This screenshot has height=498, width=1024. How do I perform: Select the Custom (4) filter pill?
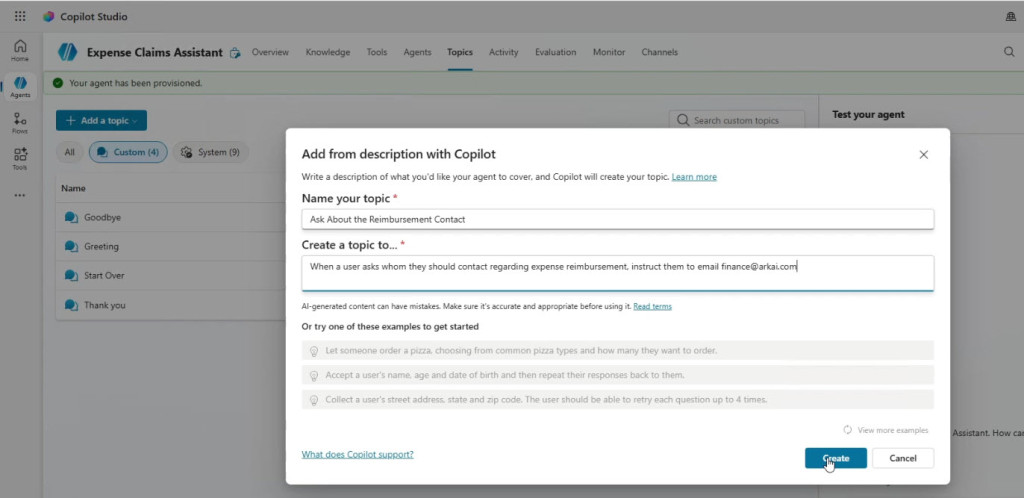point(128,152)
